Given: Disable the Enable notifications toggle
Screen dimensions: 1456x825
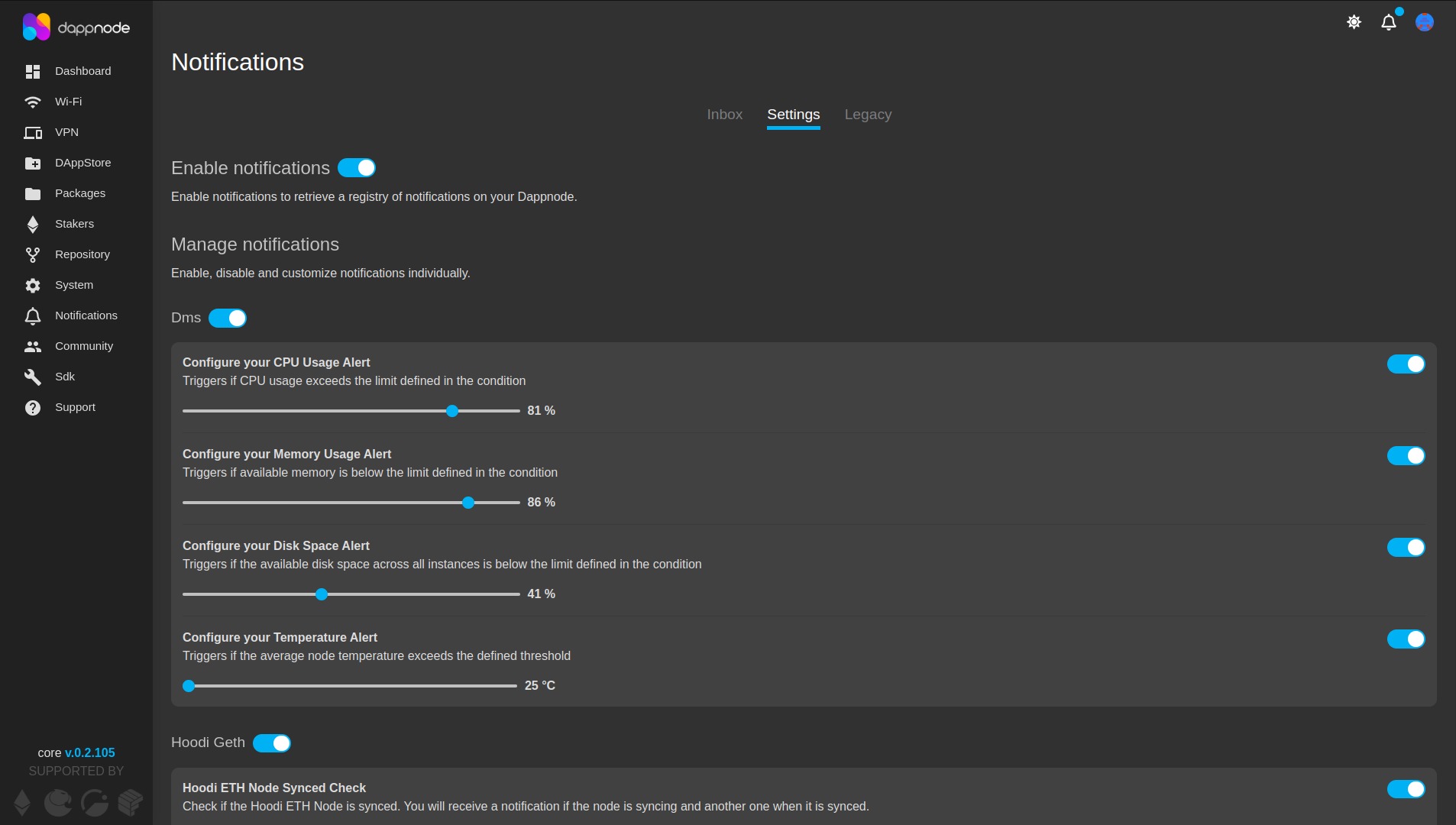Looking at the screenshot, I should click(x=357, y=167).
